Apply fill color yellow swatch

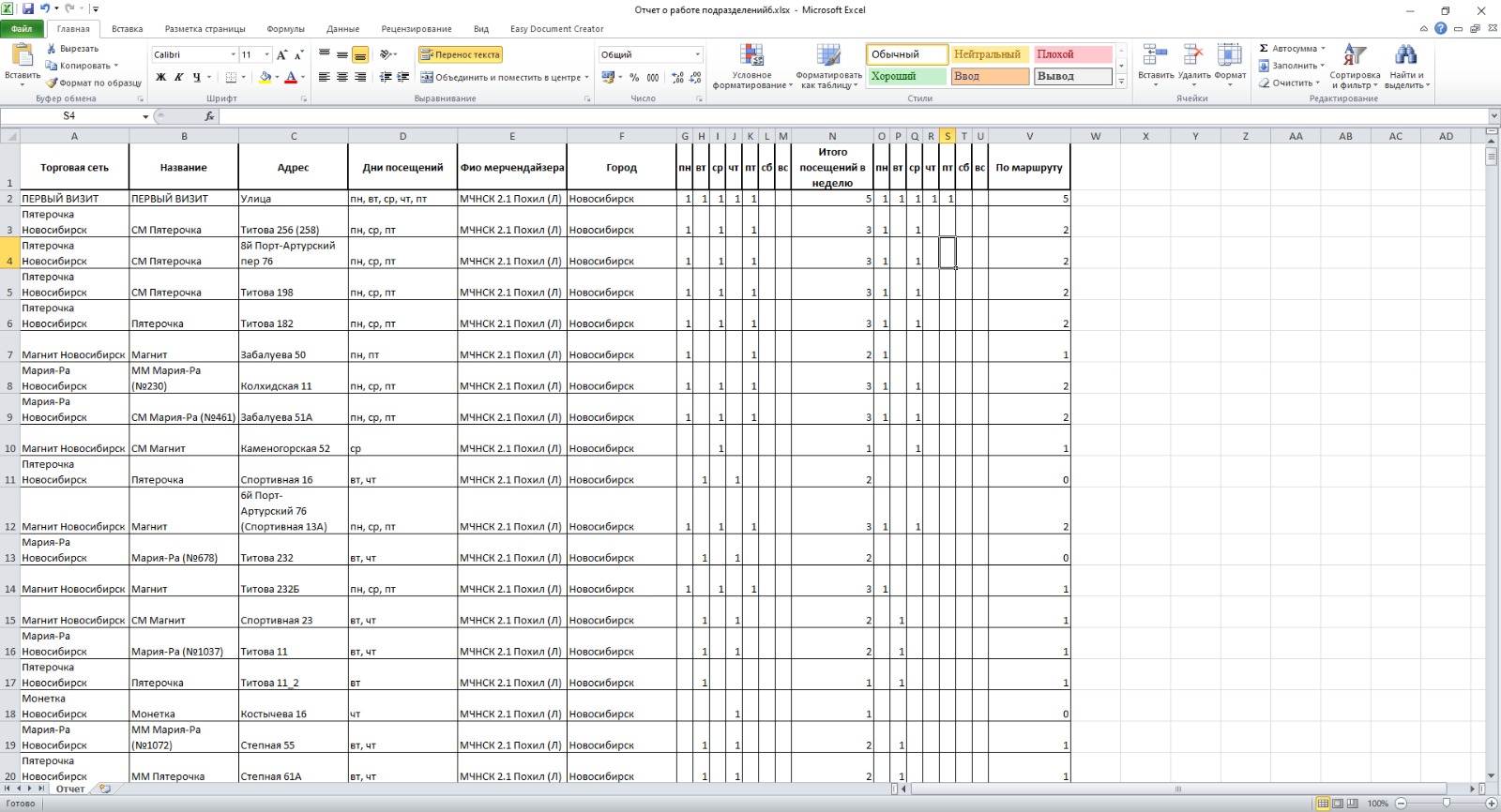point(265,77)
